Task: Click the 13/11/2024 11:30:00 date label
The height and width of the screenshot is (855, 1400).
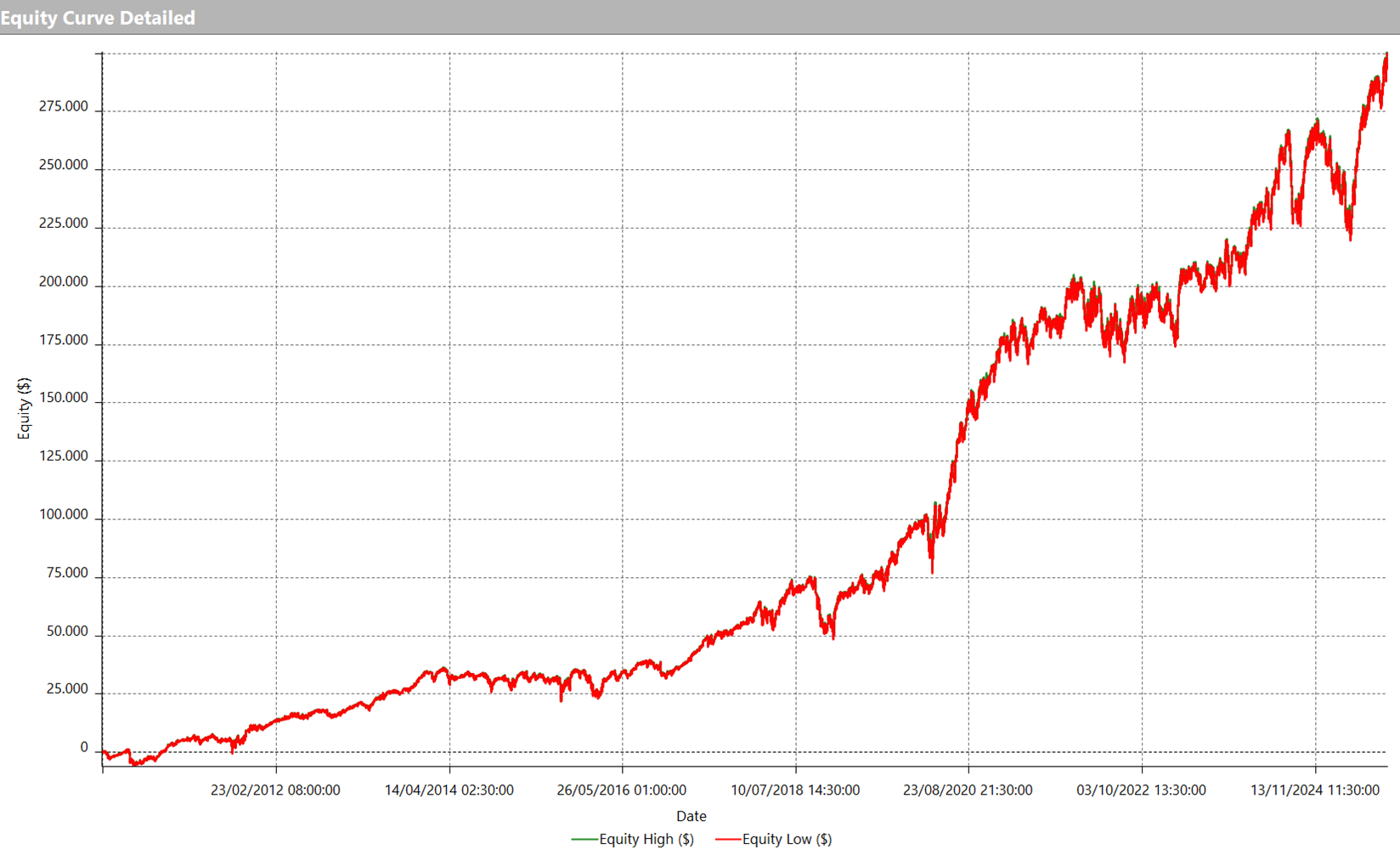Action: [x=1314, y=790]
